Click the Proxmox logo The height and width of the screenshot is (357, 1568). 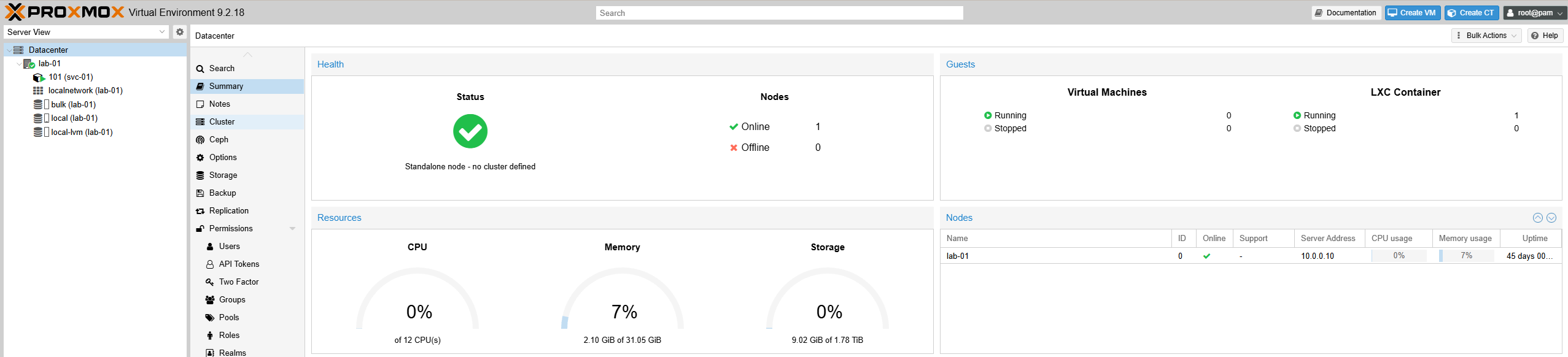click(64, 12)
